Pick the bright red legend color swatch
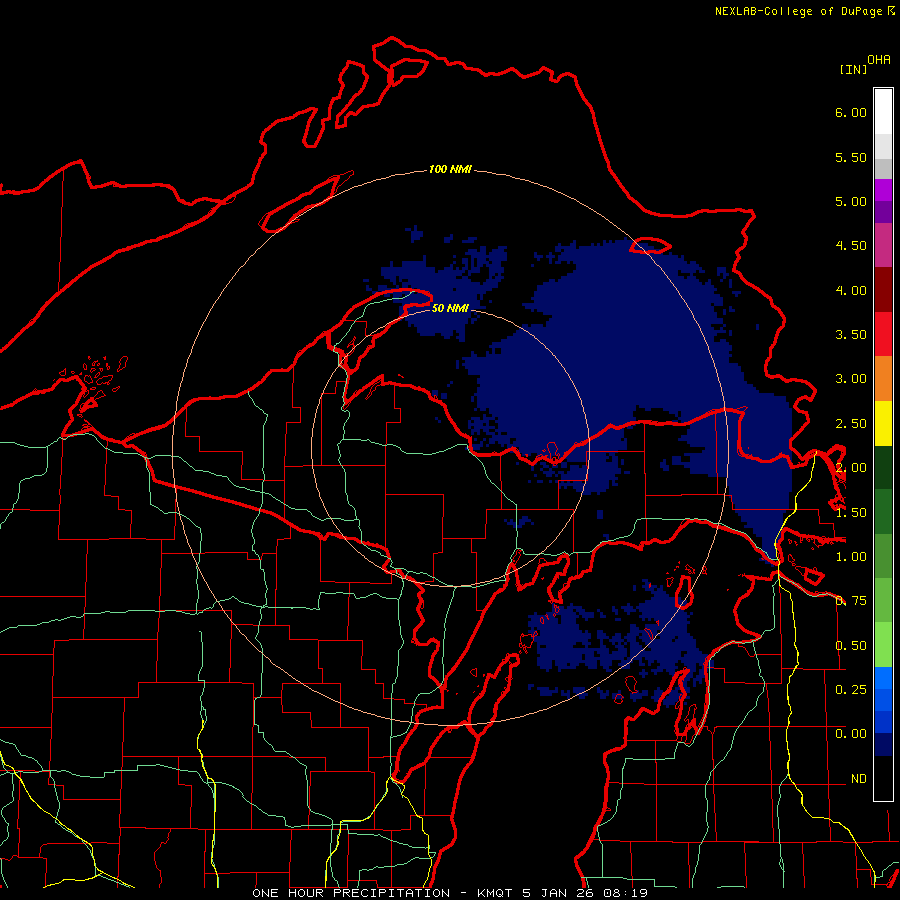The width and height of the screenshot is (900, 900). coord(883,335)
